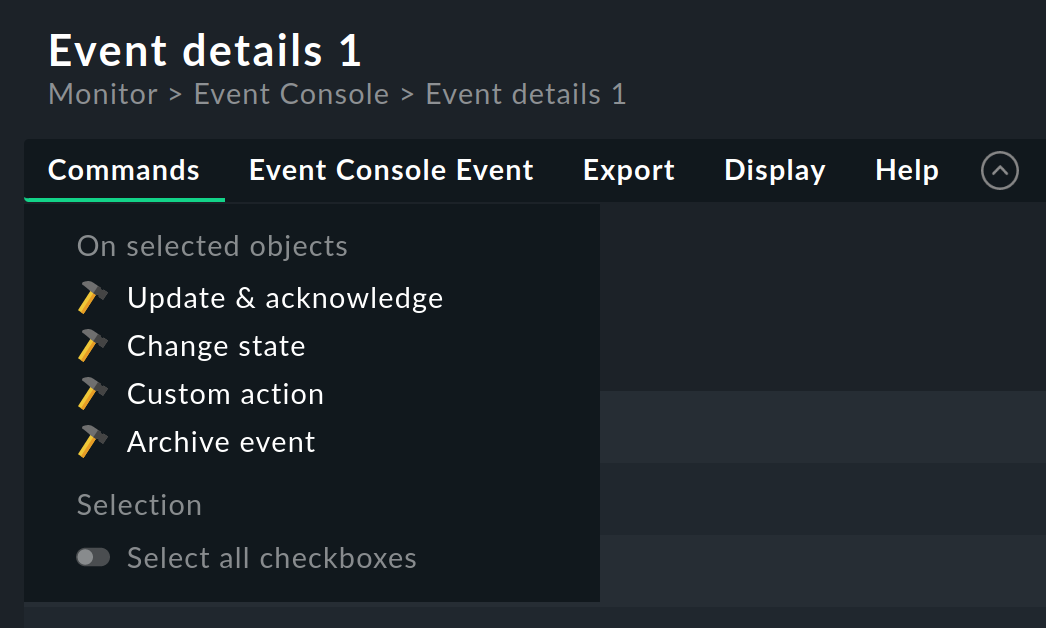Expand the Display menu

775,171
